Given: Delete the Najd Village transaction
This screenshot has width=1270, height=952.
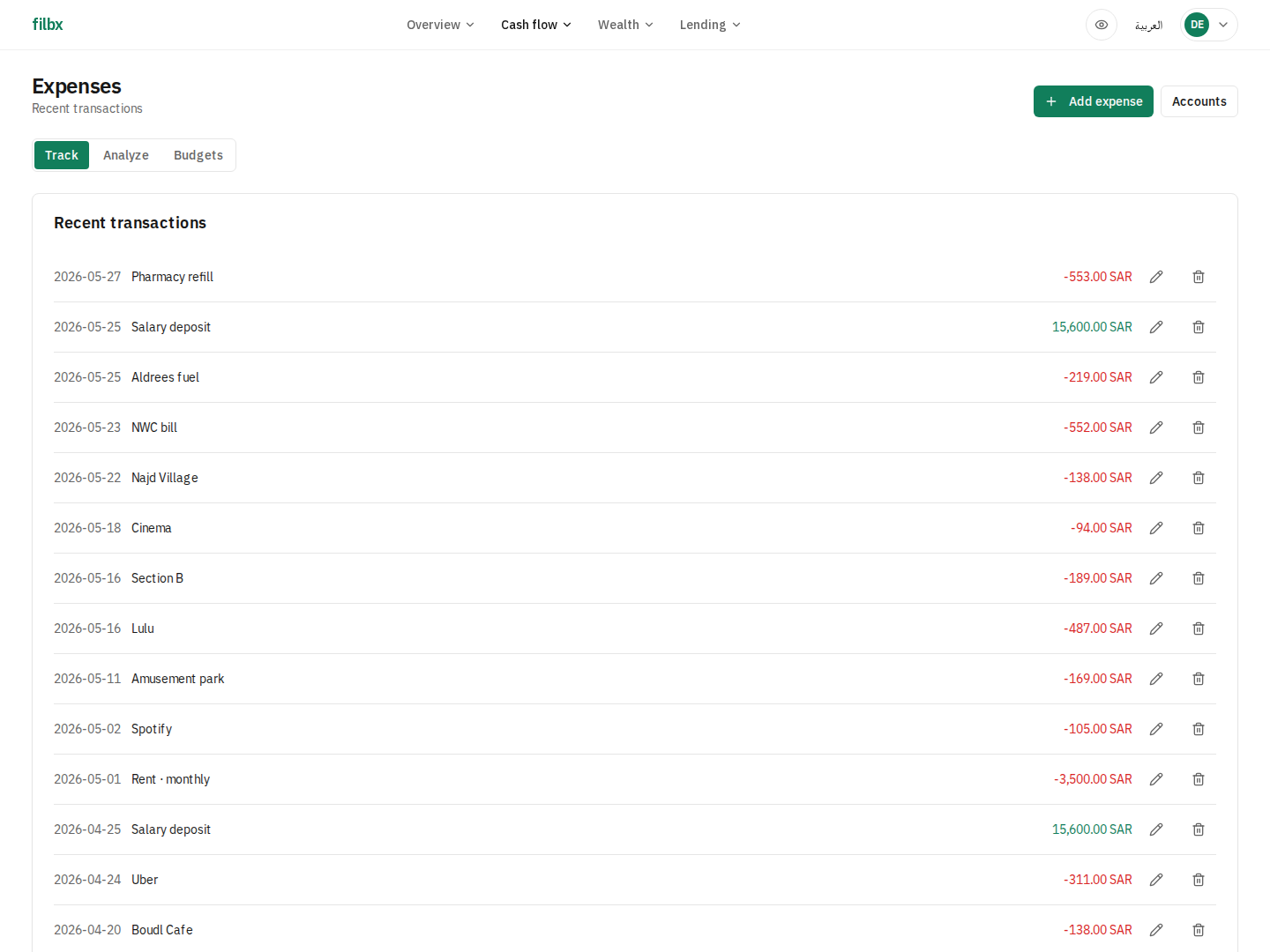Looking at the screenshot, I should pos(1199,478).
